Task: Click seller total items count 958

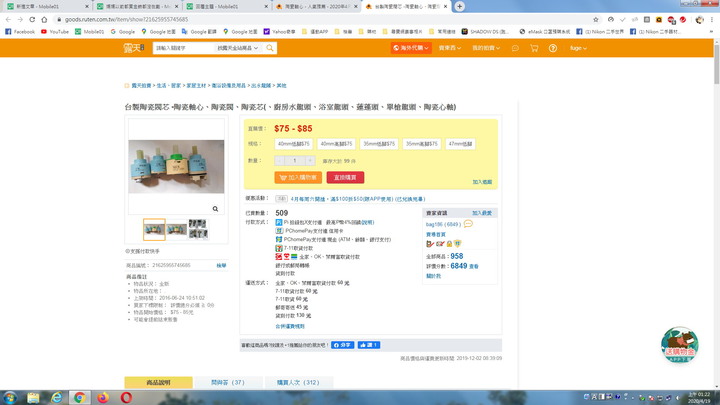Action: (x=456, y=256)
